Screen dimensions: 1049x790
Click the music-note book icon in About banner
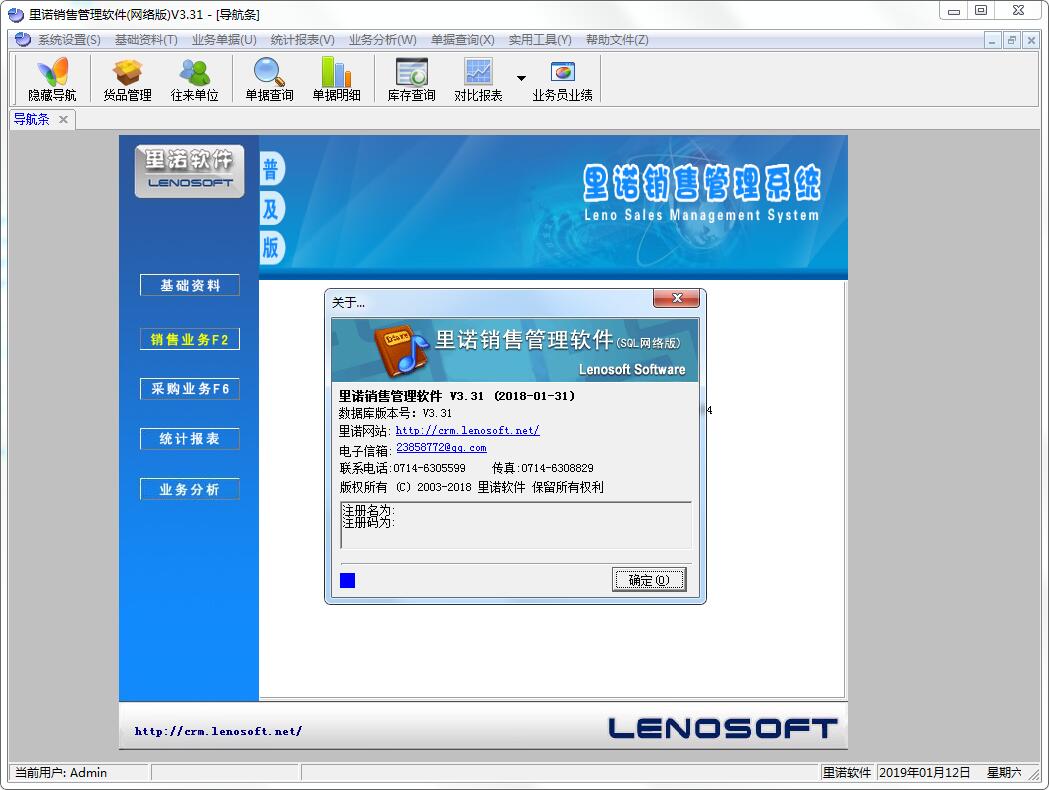[x=400, y=351]
